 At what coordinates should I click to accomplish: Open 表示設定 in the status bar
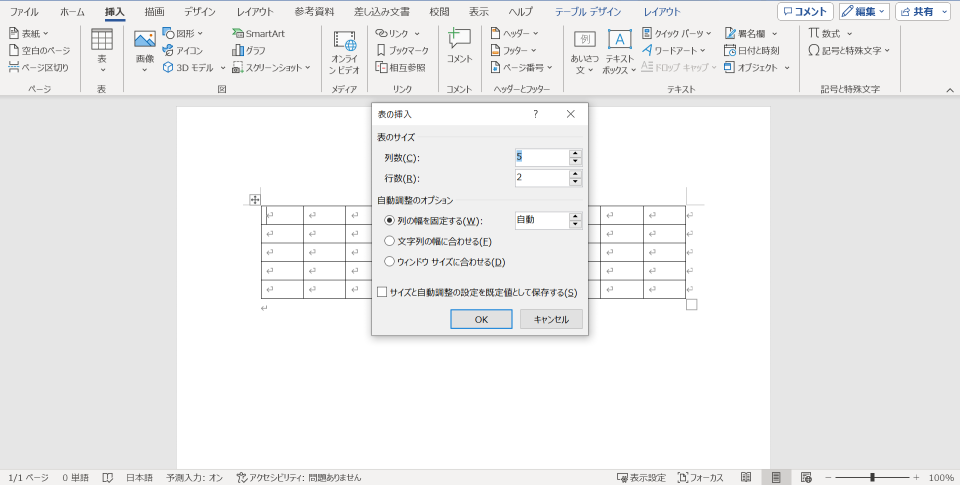641,478
